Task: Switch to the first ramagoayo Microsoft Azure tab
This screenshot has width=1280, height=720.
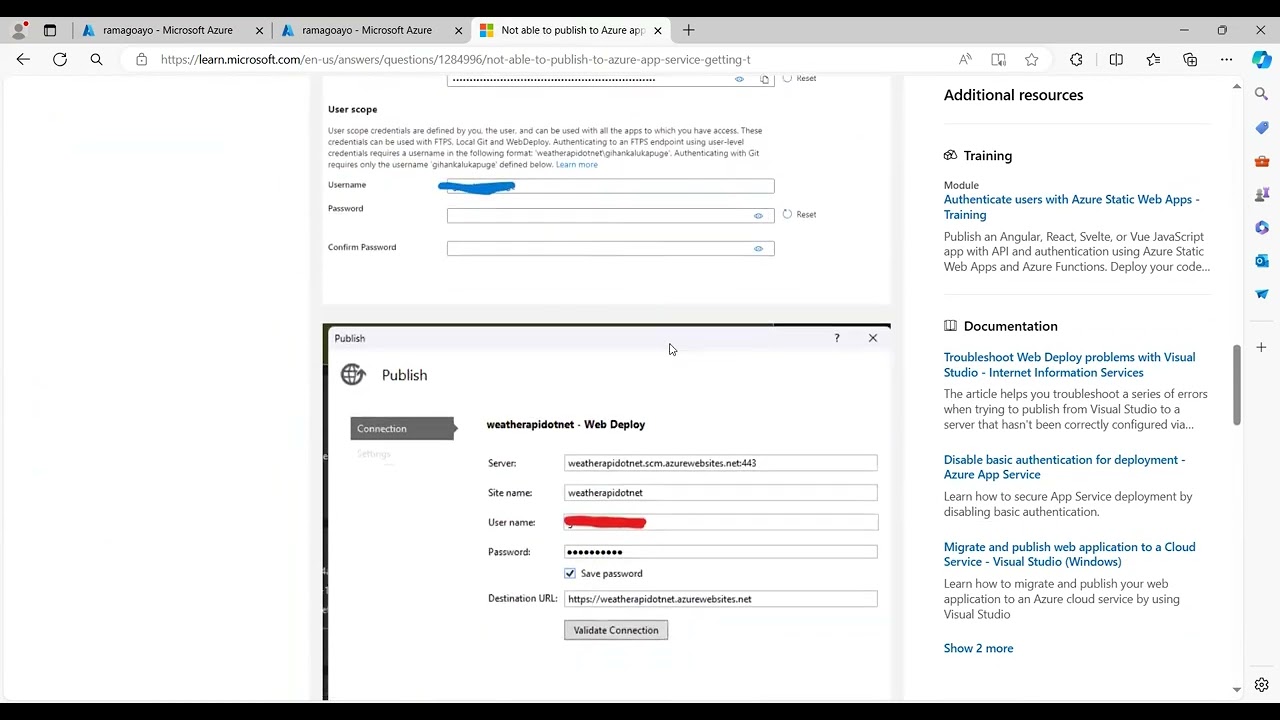Action: [x=167, y=30]
